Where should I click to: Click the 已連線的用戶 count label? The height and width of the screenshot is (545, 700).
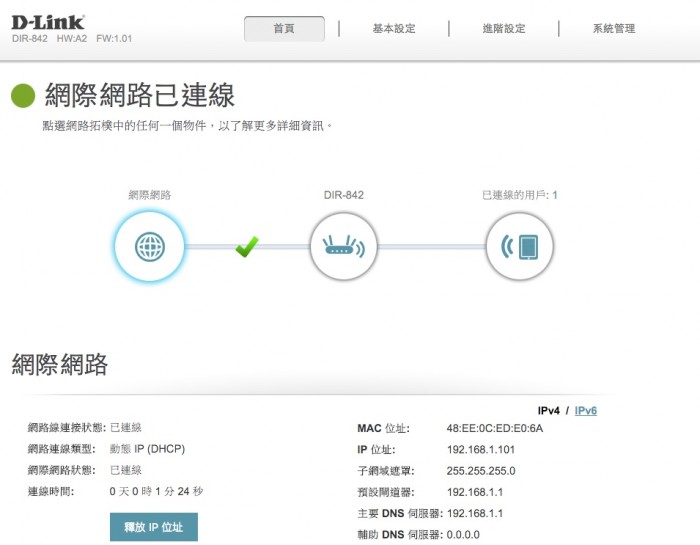point(519,195)
